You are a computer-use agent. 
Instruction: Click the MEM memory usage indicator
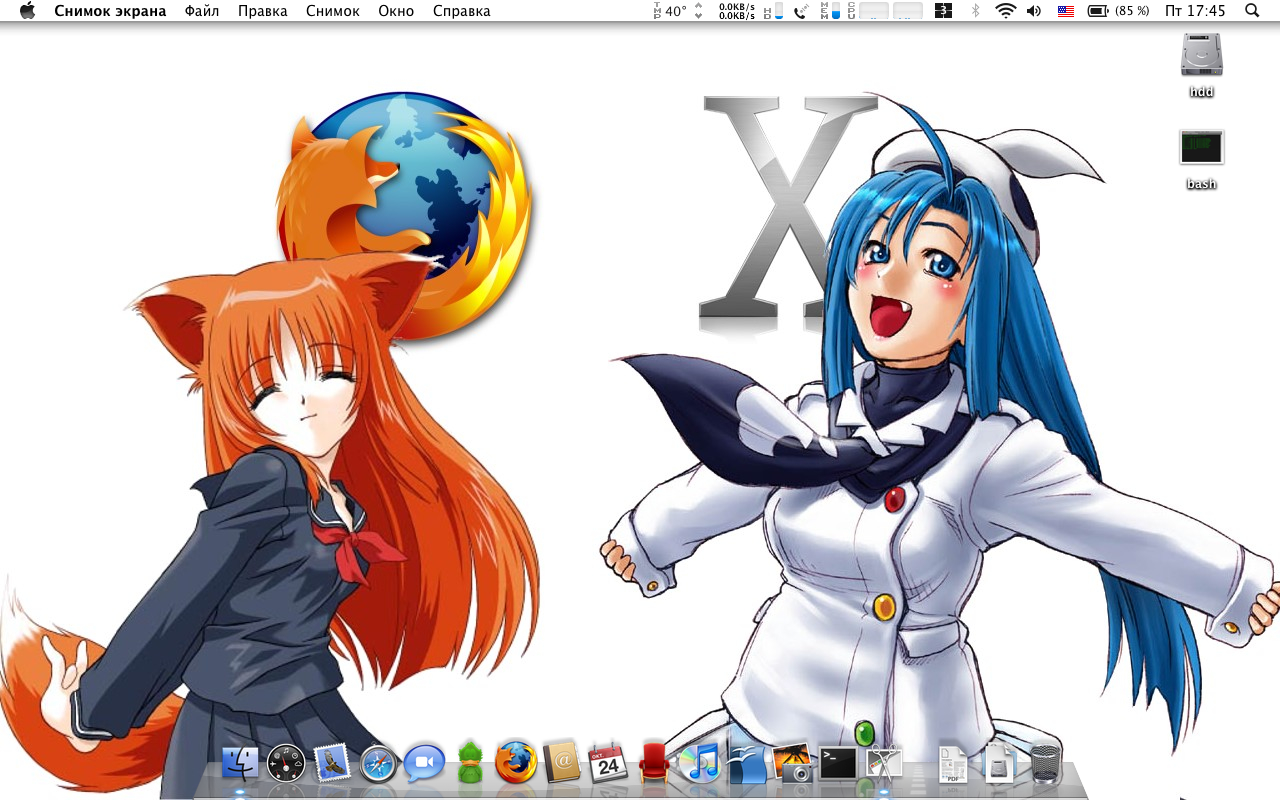[830, 11]
